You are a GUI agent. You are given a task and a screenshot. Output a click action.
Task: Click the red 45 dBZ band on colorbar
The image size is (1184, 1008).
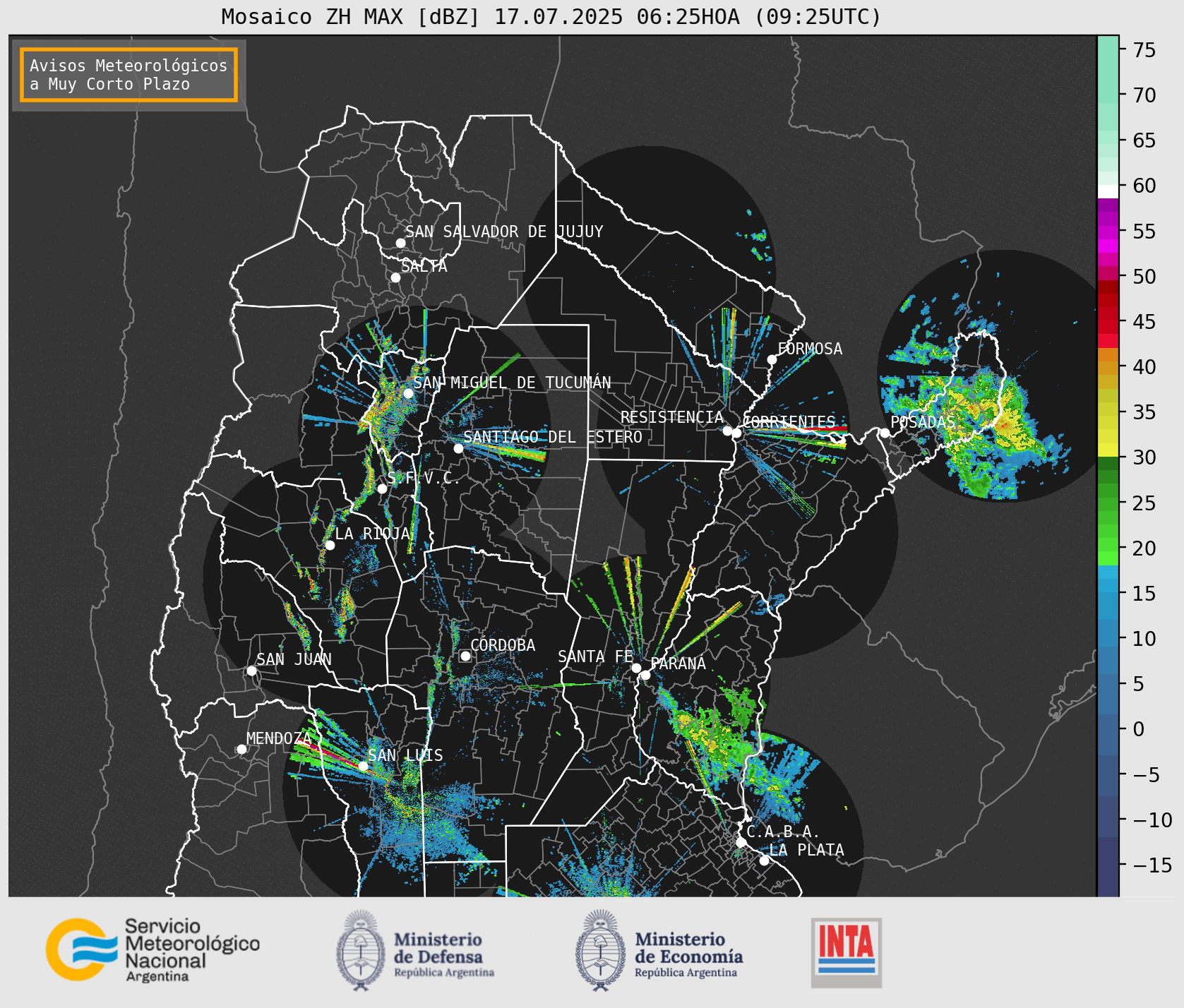pos(1108,328)
